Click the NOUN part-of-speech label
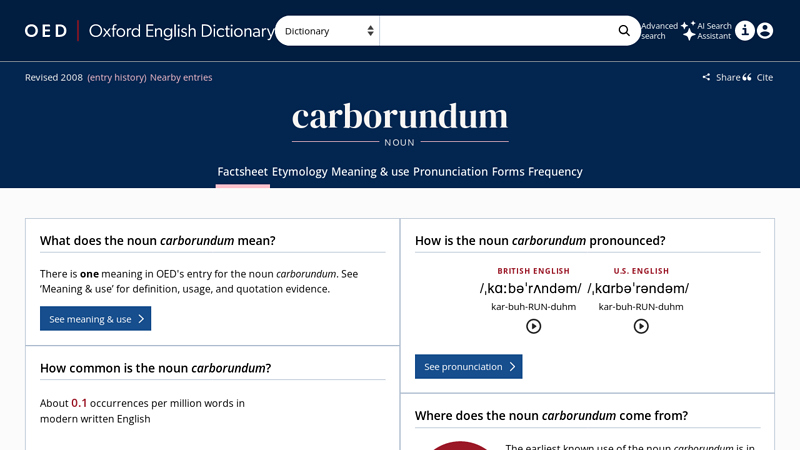Screen dimensions: 800x450 point(399,142)
